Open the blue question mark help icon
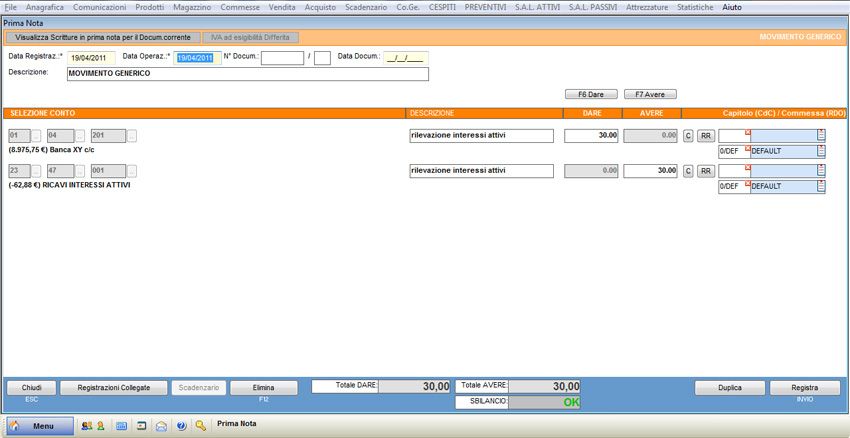The width and height of the screenshot is (850, 438). (181, 426)
